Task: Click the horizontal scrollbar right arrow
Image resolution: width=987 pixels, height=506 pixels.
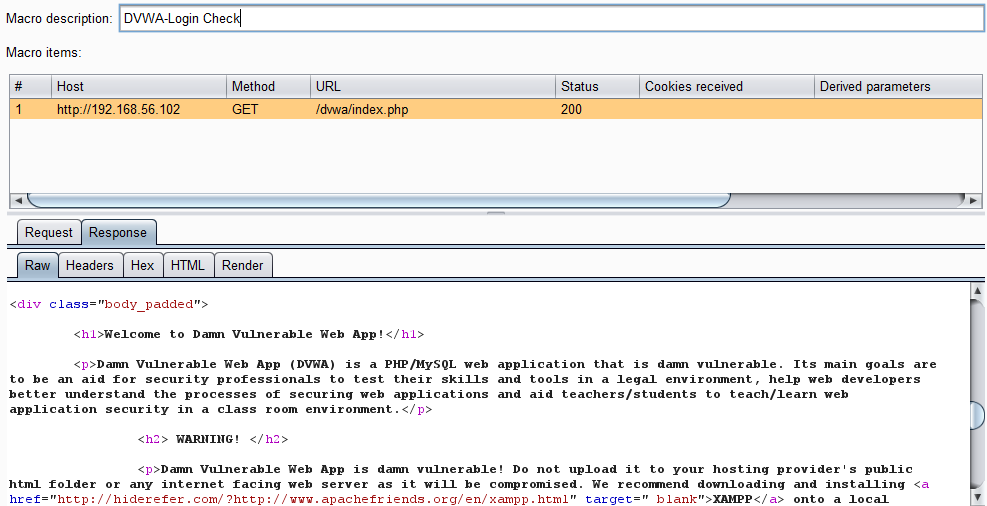Action: [x=974, y=201]
